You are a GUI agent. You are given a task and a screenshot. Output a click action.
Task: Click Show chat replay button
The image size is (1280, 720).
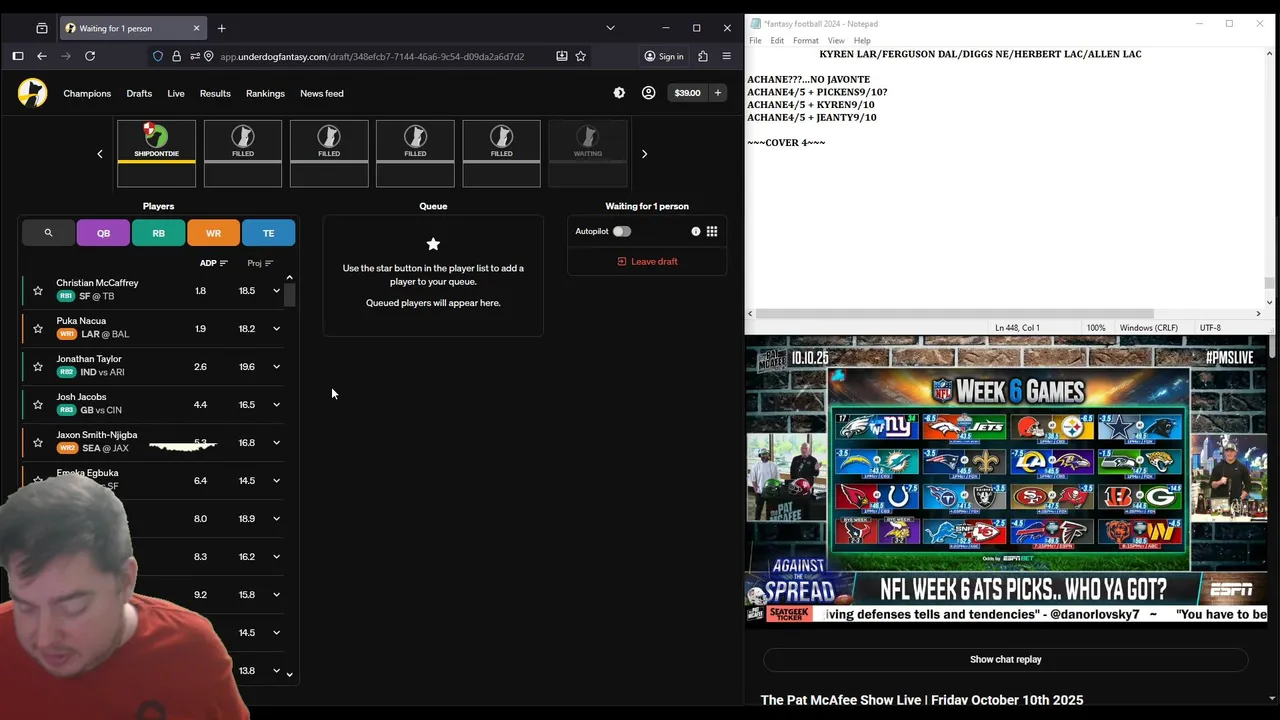coord(1005,659)
